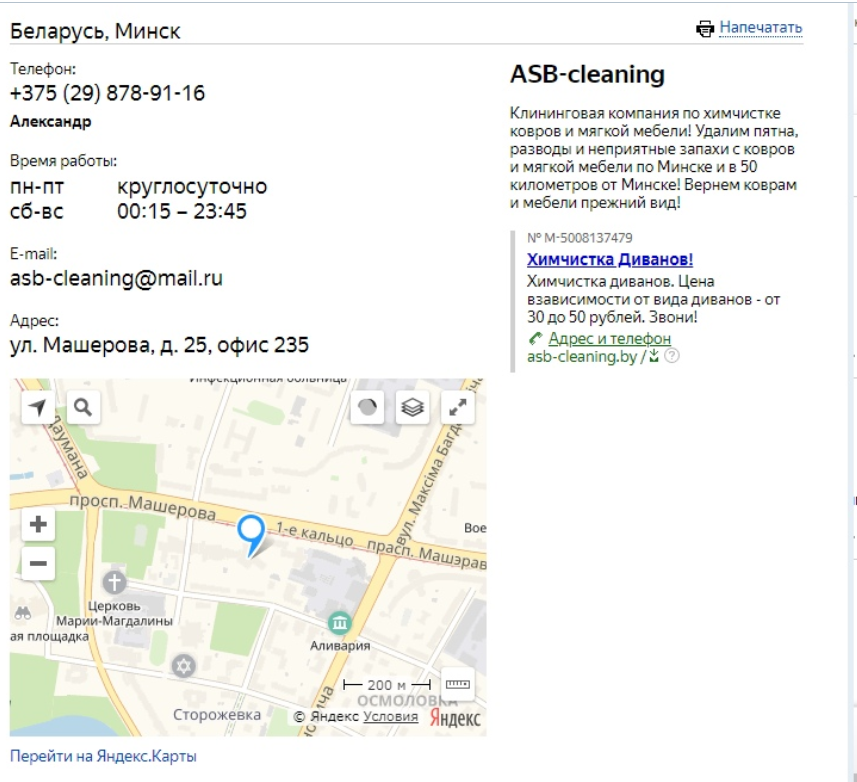This screenshot has height=782, width=857.
Task: Click the email asb-cleaning@mail.ru
Action: pyautogui.click(x=116, y=278)
